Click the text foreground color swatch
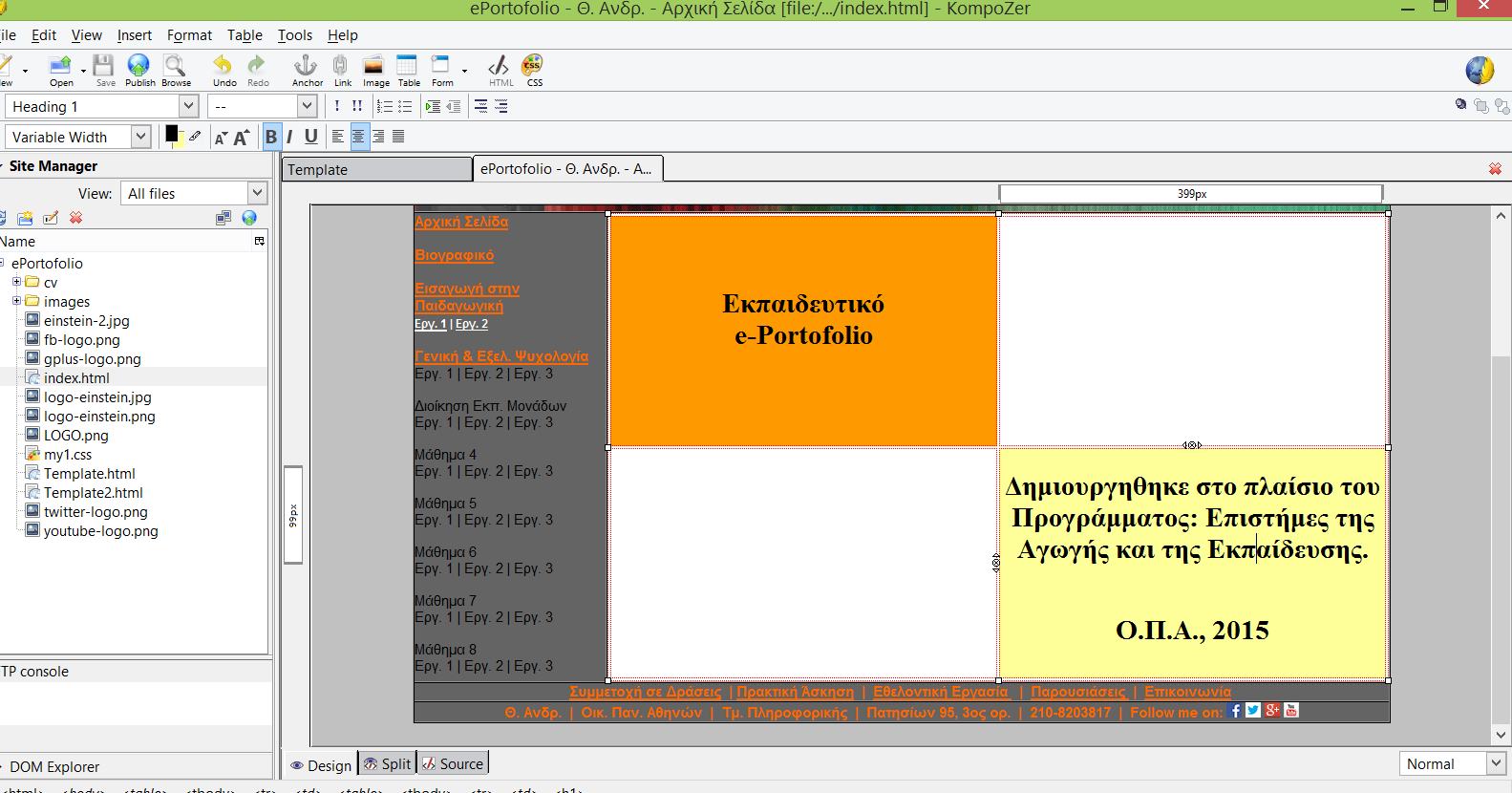 172,133
